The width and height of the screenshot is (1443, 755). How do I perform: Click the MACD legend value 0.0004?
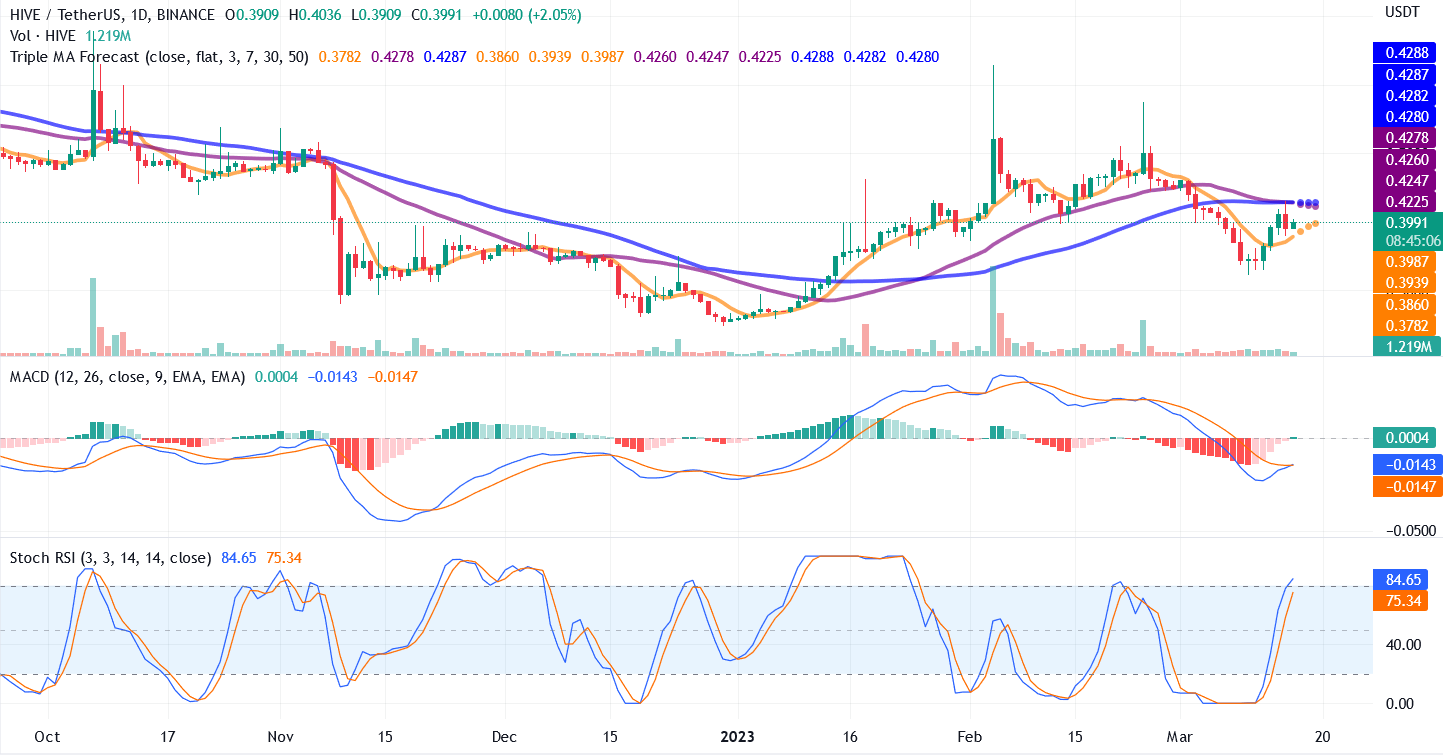coord(276,376)
